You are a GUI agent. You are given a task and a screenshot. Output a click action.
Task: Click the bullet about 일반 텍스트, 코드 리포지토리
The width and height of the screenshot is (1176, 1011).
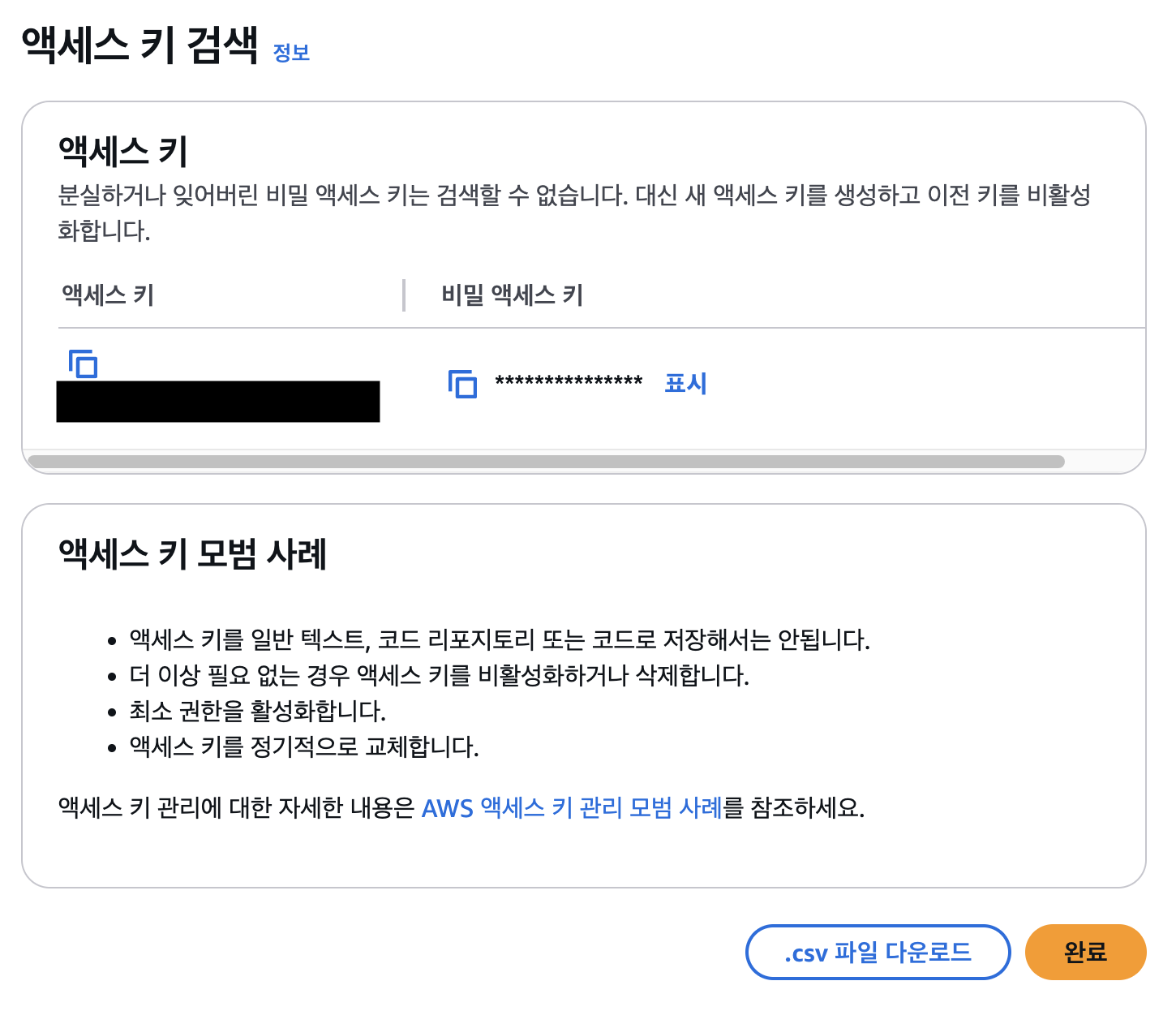coord(499,640)
